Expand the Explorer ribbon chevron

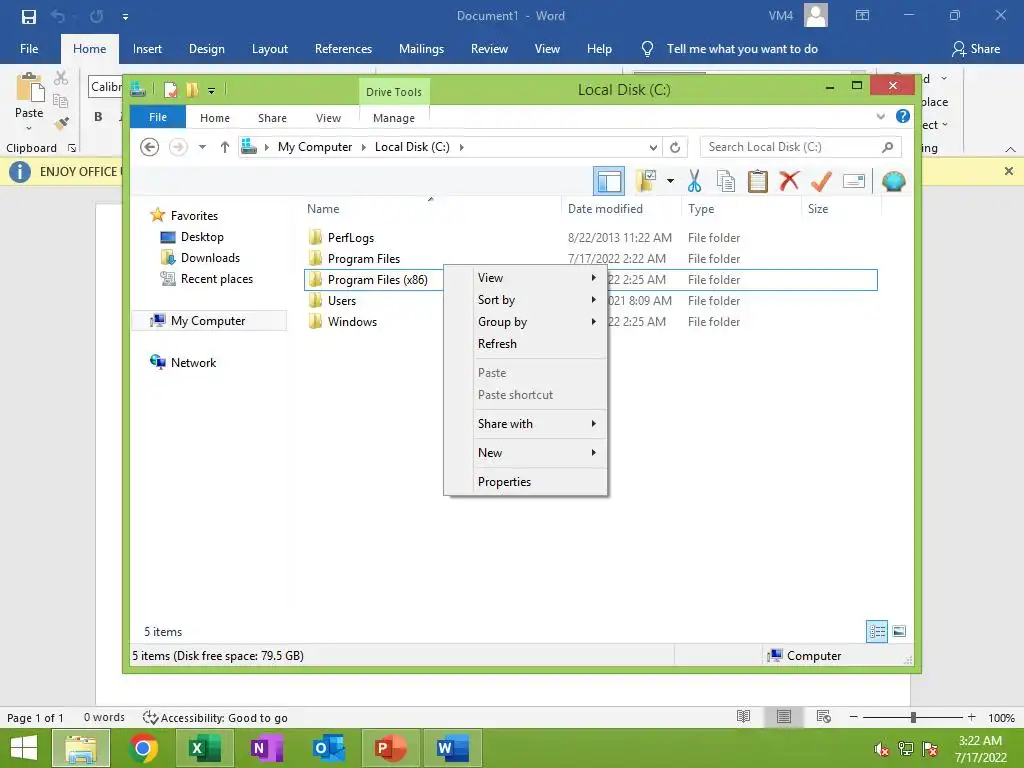880,117
